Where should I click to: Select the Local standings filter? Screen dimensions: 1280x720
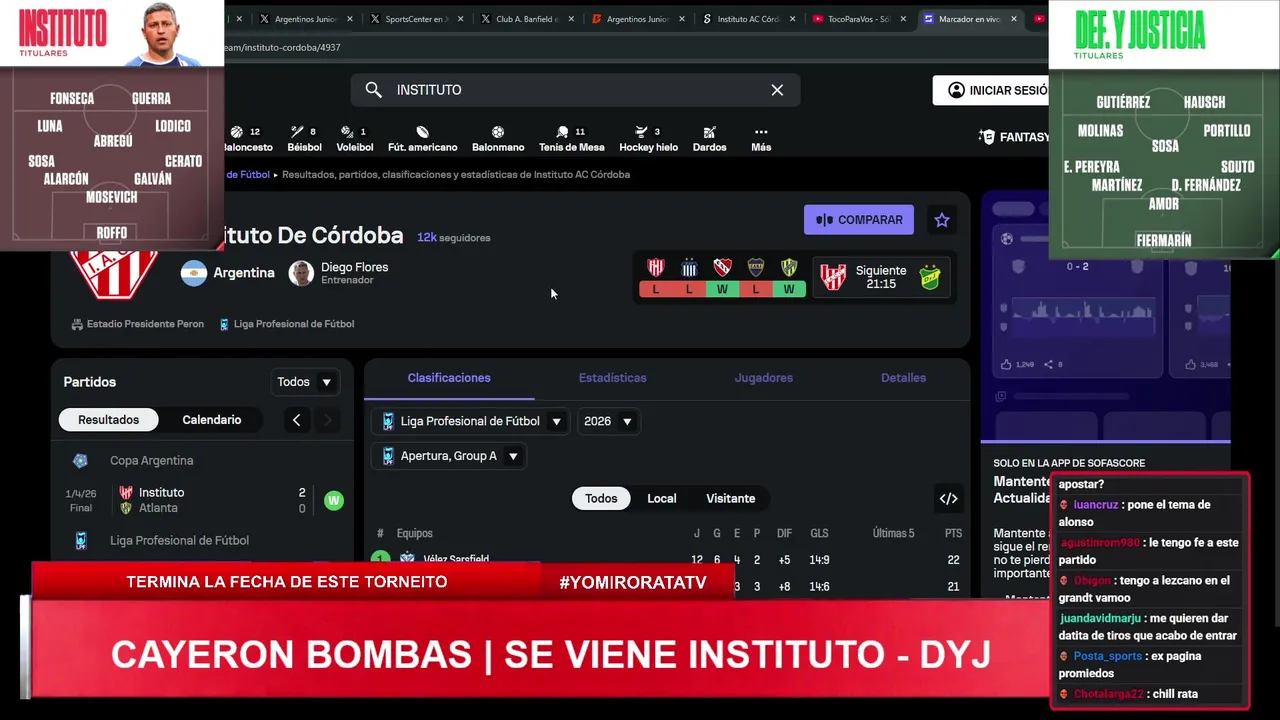[x=661, y=499]
